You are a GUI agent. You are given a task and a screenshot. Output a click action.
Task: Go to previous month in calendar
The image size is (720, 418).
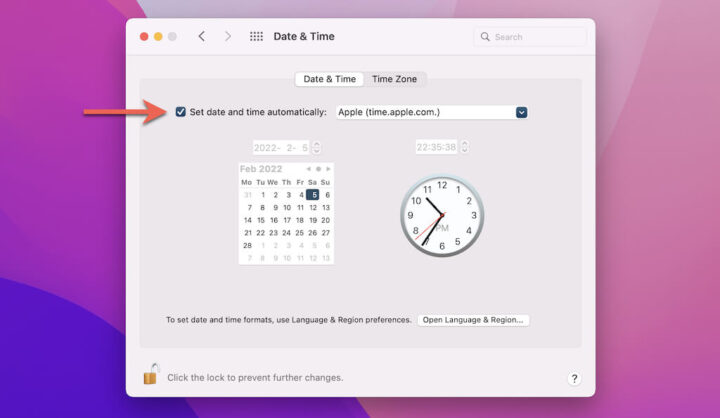pos(309,169)
